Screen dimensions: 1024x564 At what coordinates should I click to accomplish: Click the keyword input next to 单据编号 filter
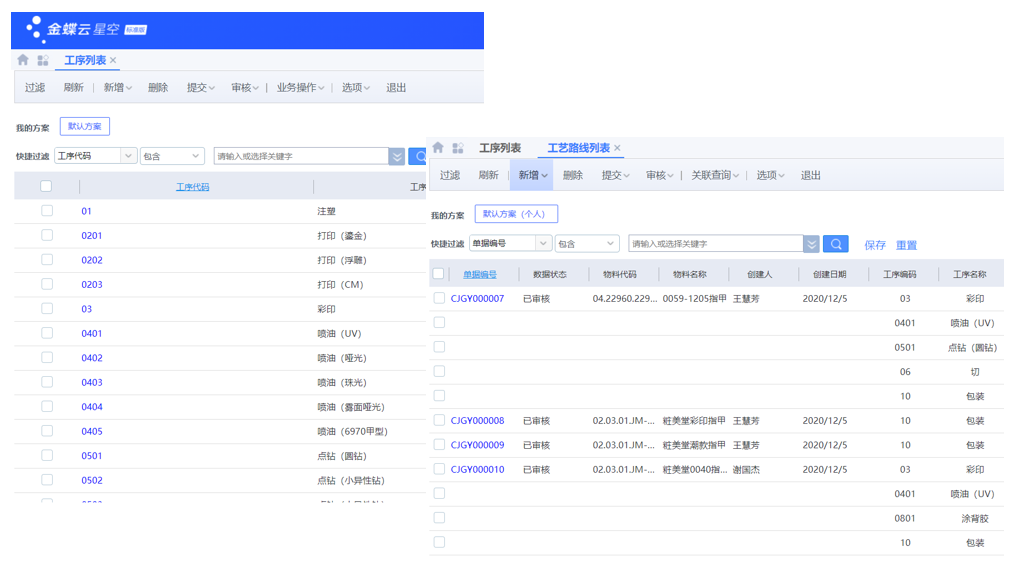coord(715,244)
